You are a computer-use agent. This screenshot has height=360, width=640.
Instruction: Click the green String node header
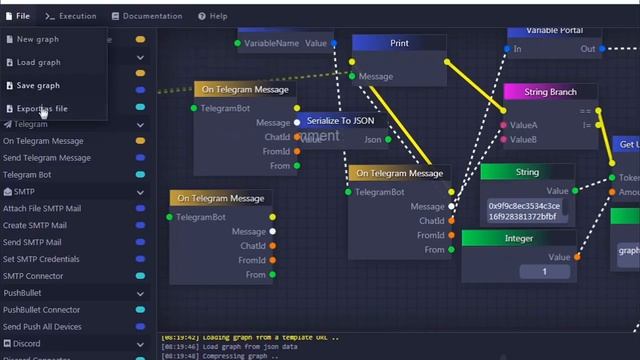click(x=527, y=172)
